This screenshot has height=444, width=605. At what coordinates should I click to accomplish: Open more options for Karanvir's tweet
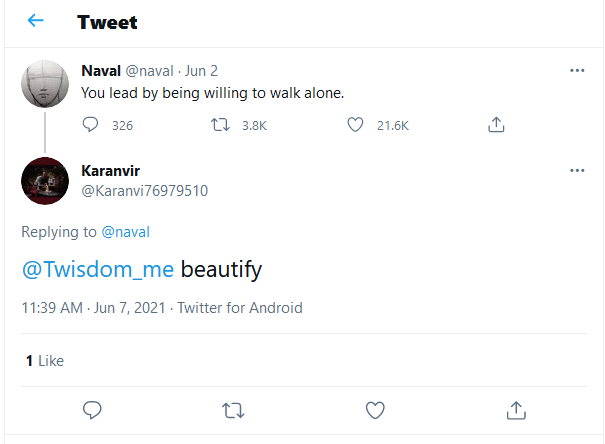click(x=577, y=171)
